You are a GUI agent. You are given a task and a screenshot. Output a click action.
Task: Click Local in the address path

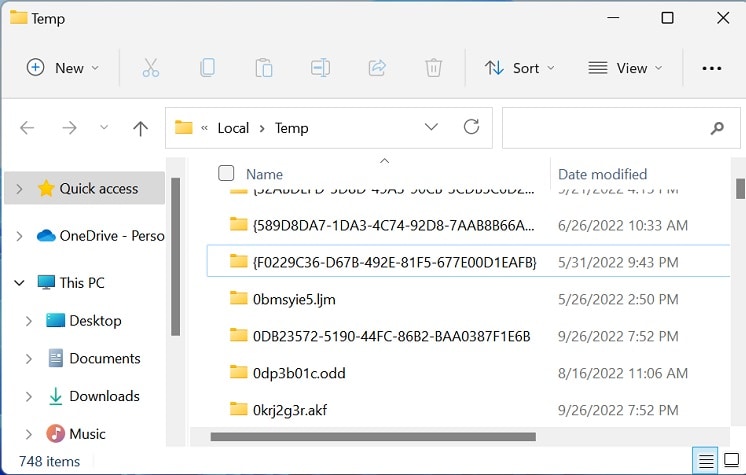pos(233,128)
